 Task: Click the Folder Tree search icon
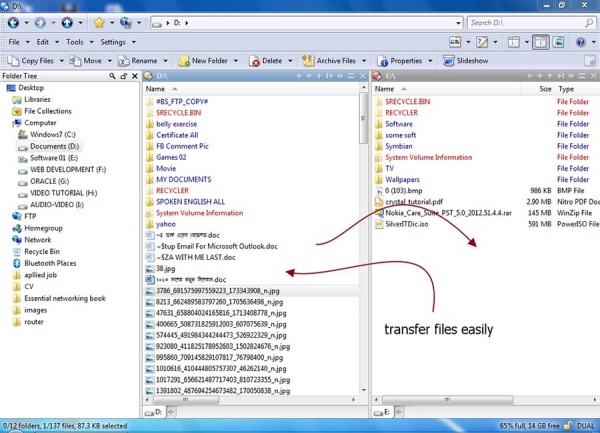112,76
